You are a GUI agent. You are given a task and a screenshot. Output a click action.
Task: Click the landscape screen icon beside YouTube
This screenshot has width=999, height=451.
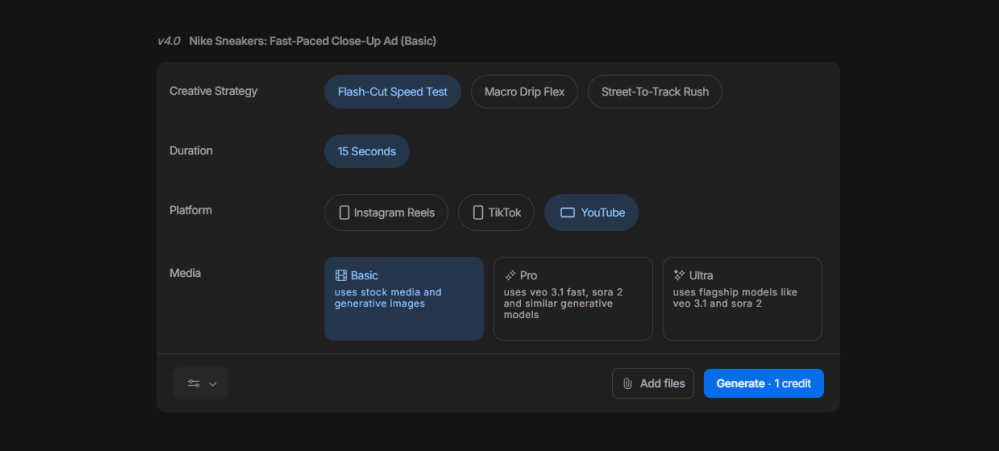[567, 213]
